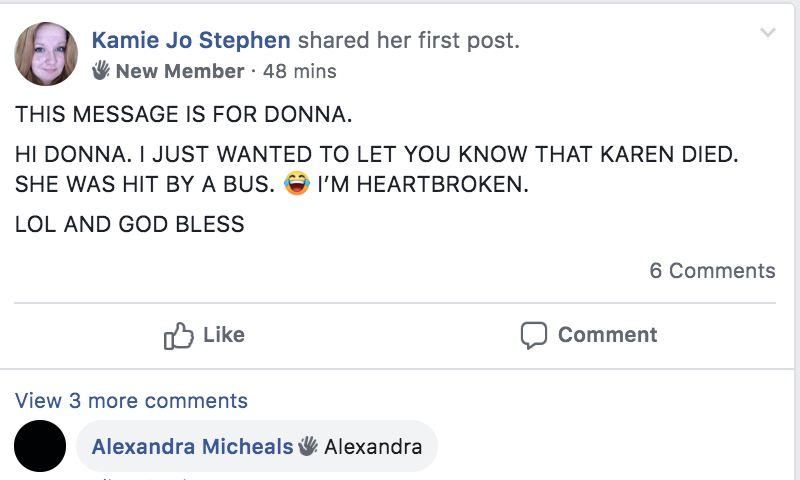Click the black commenter avatar

[x=40, y=446]
